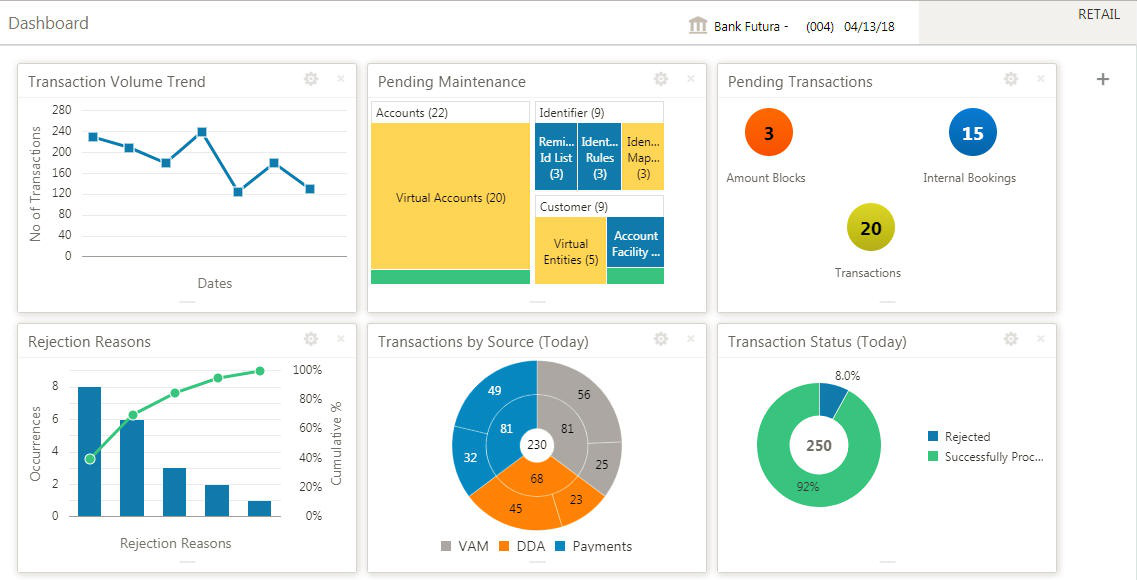The image size is (1137, 580).
Task: Click the 230 center of source chart
Action: (x=537, y=444)
